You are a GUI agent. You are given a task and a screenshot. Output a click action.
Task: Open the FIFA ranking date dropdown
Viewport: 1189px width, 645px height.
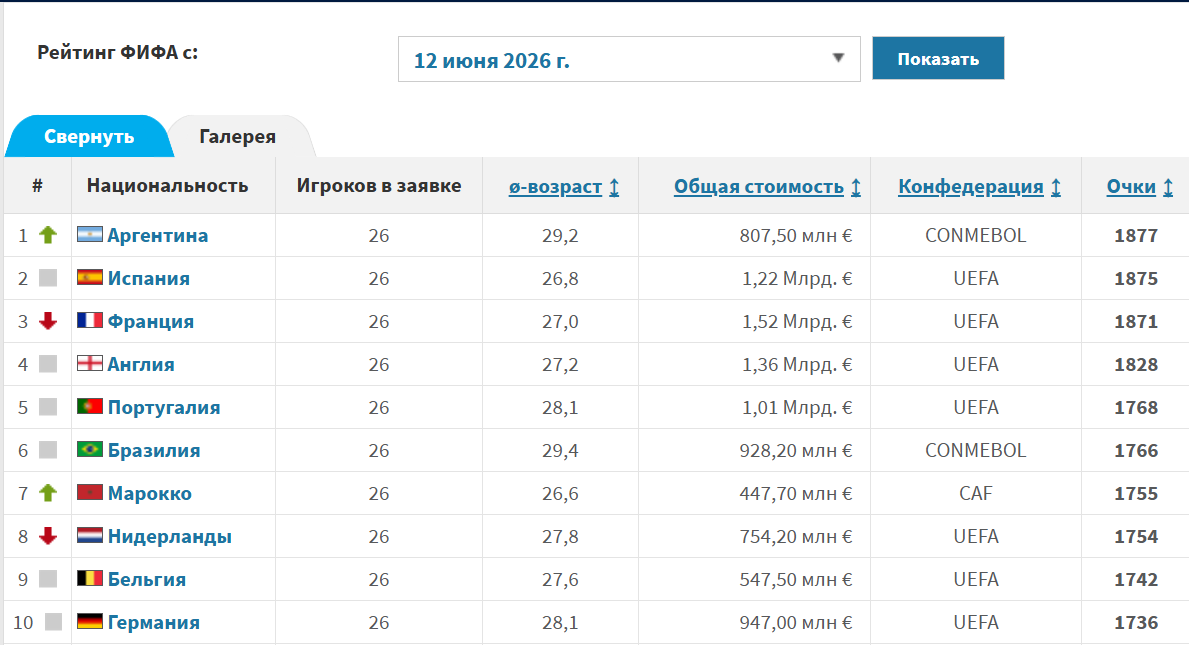pos(629,59)
